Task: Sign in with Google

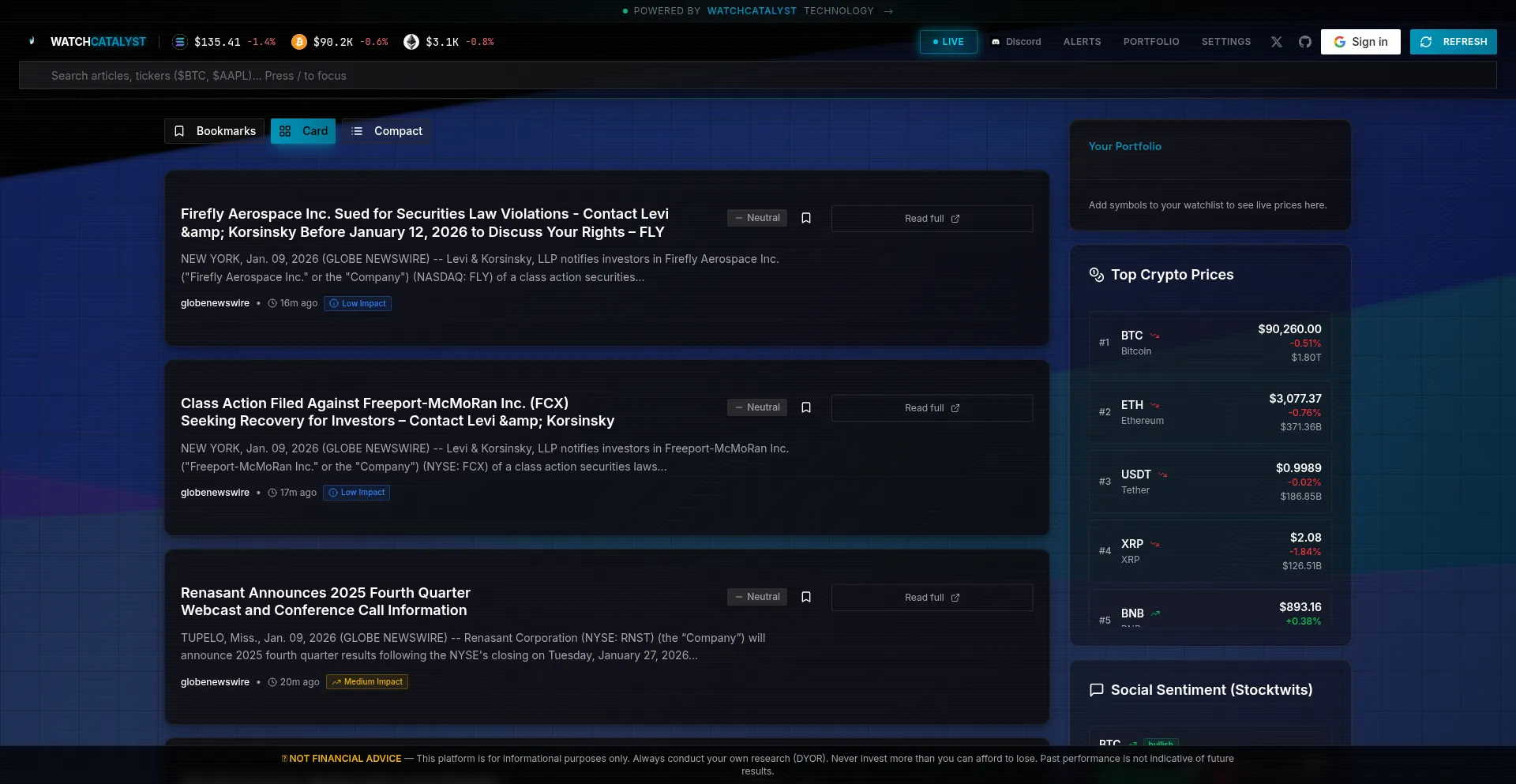Action: 1360,42
